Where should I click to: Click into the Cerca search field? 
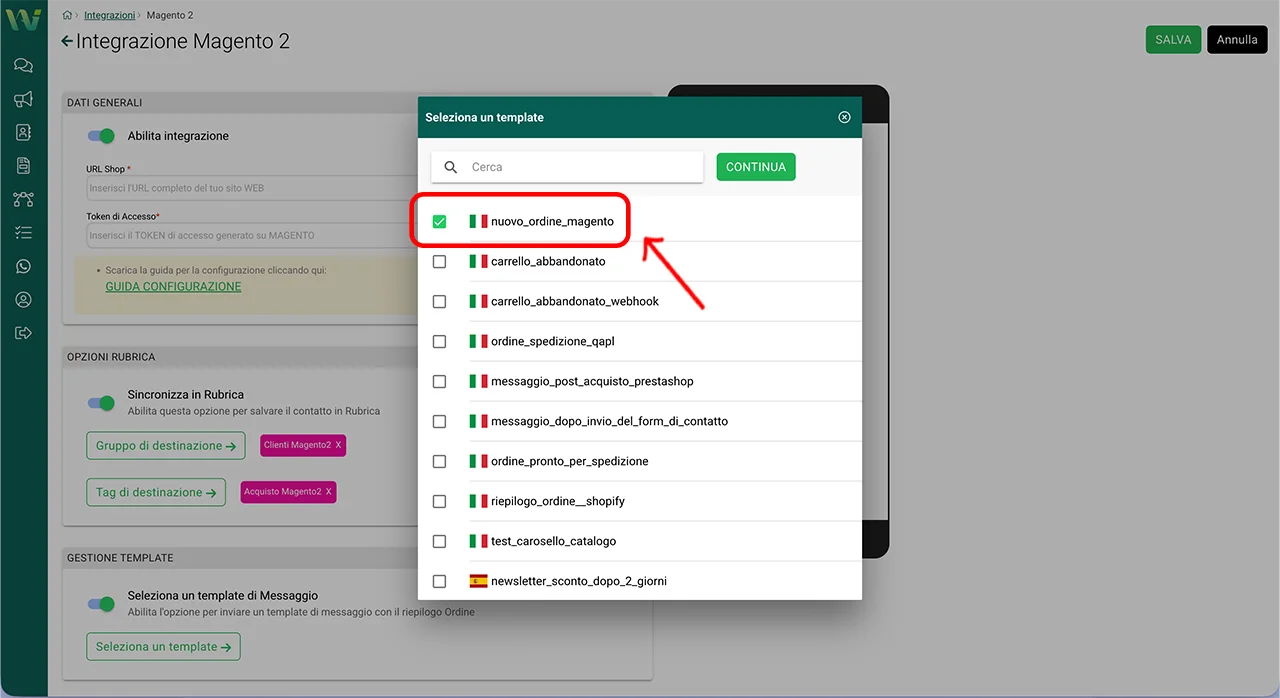pos(580,167)
